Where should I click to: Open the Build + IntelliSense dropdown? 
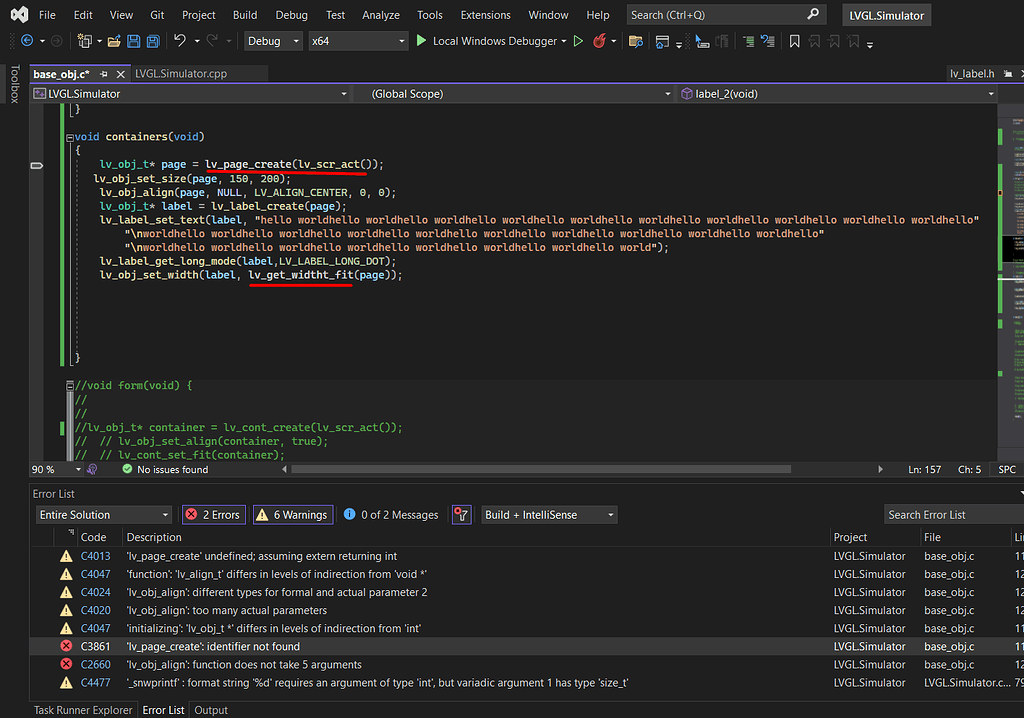pos(549,515)
